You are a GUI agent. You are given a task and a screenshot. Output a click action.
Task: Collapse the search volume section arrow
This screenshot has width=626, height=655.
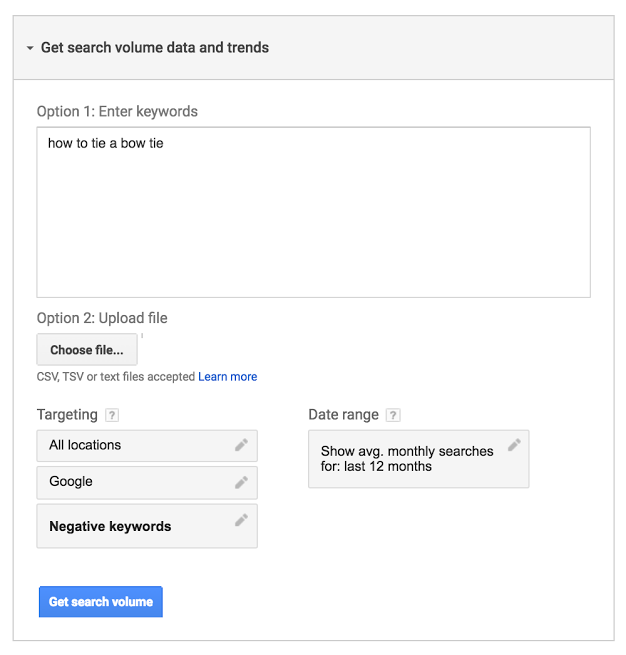30,48
